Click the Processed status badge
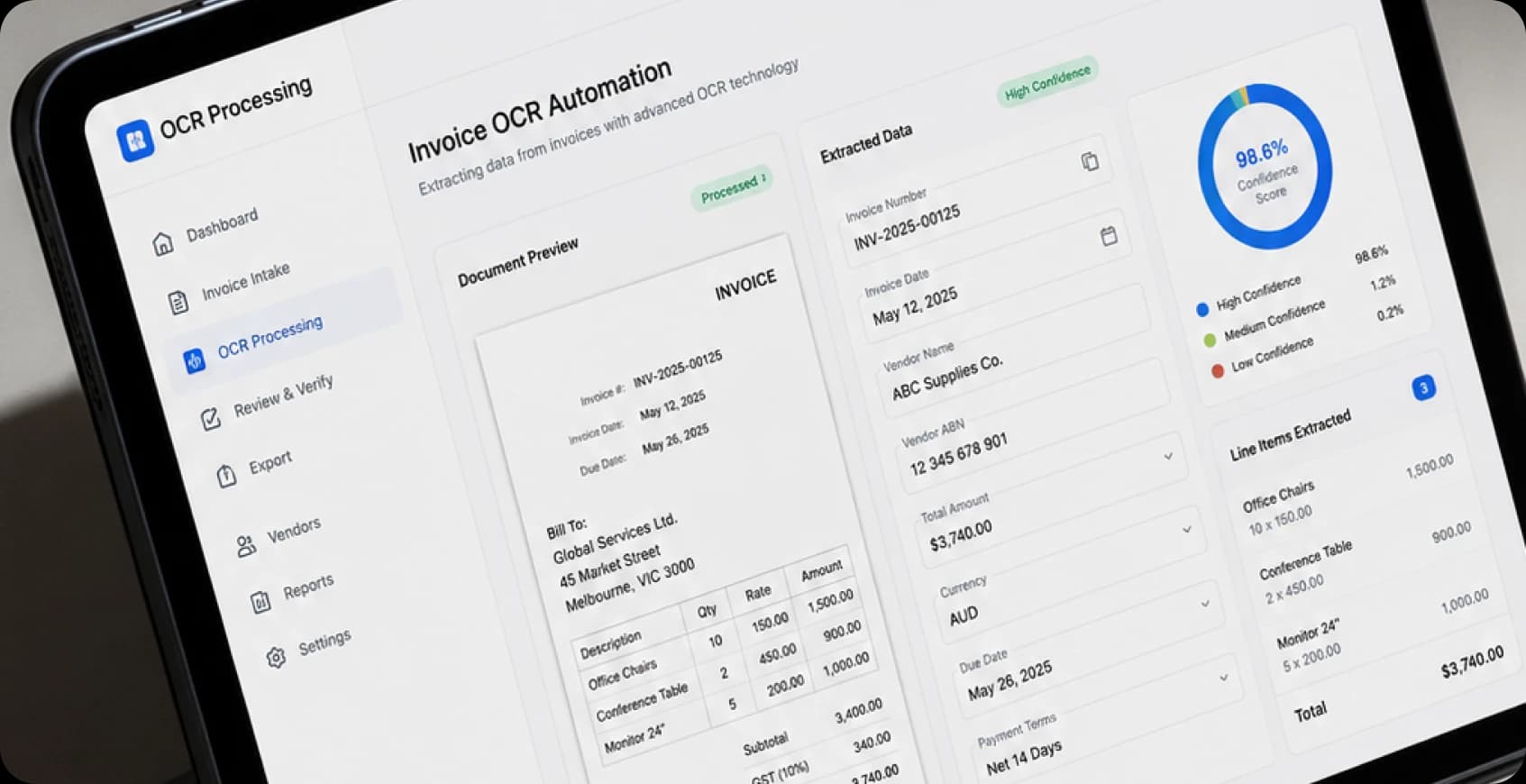The width and height of the screenshot is (1526, 784). 732,187
